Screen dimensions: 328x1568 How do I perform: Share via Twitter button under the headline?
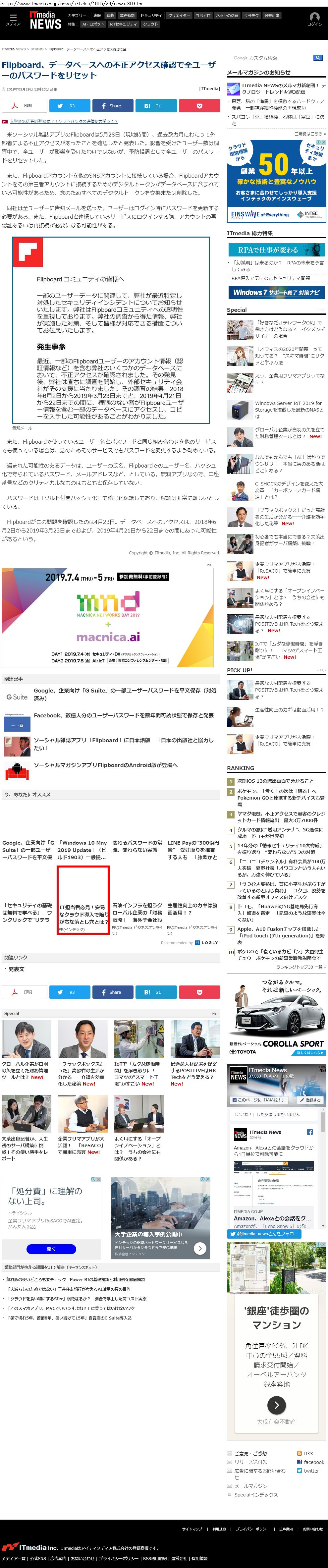pyautogui.click(x=70, y=105)
